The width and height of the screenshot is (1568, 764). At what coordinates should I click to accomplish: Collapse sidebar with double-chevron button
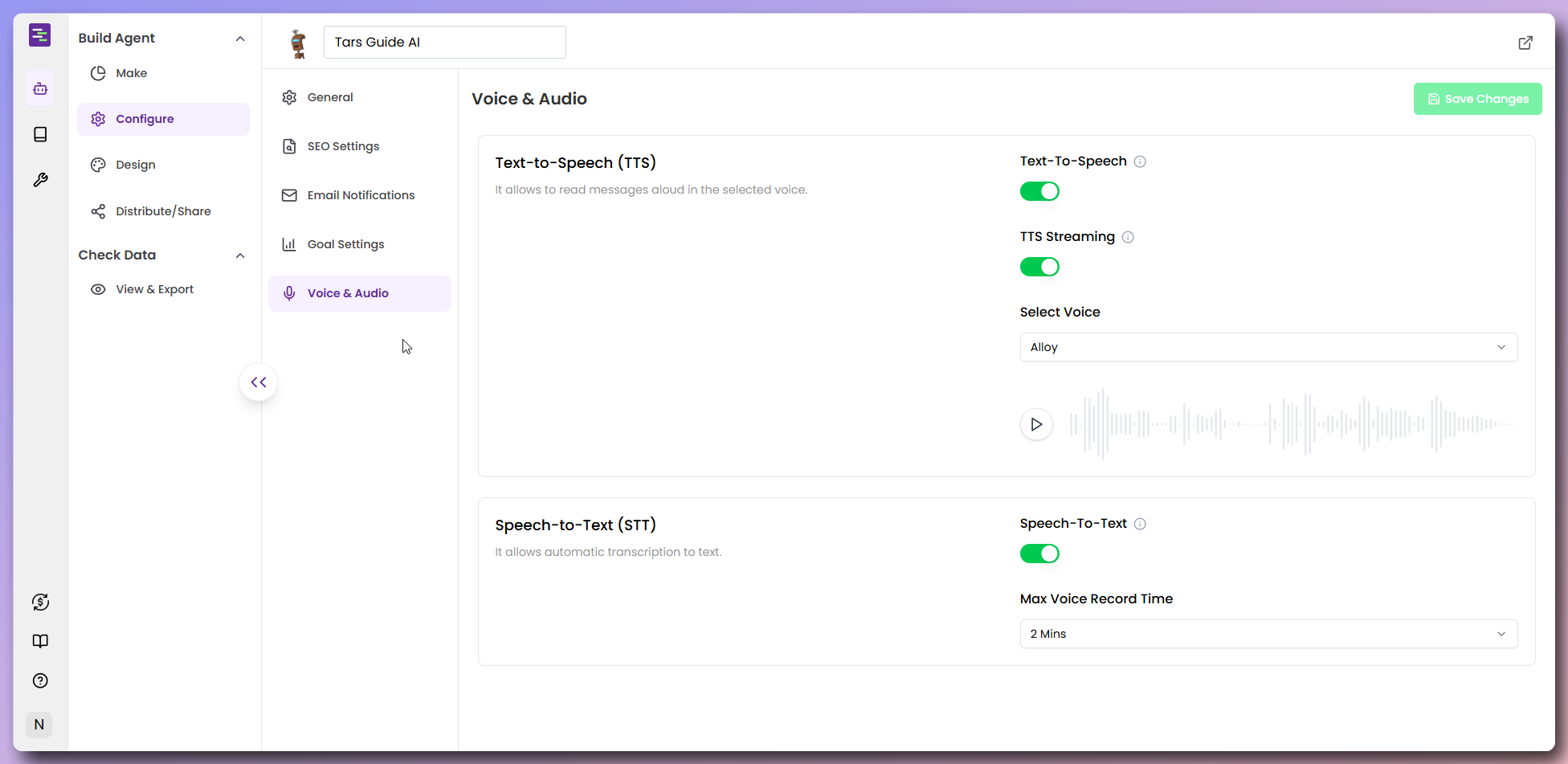point(259,382)
